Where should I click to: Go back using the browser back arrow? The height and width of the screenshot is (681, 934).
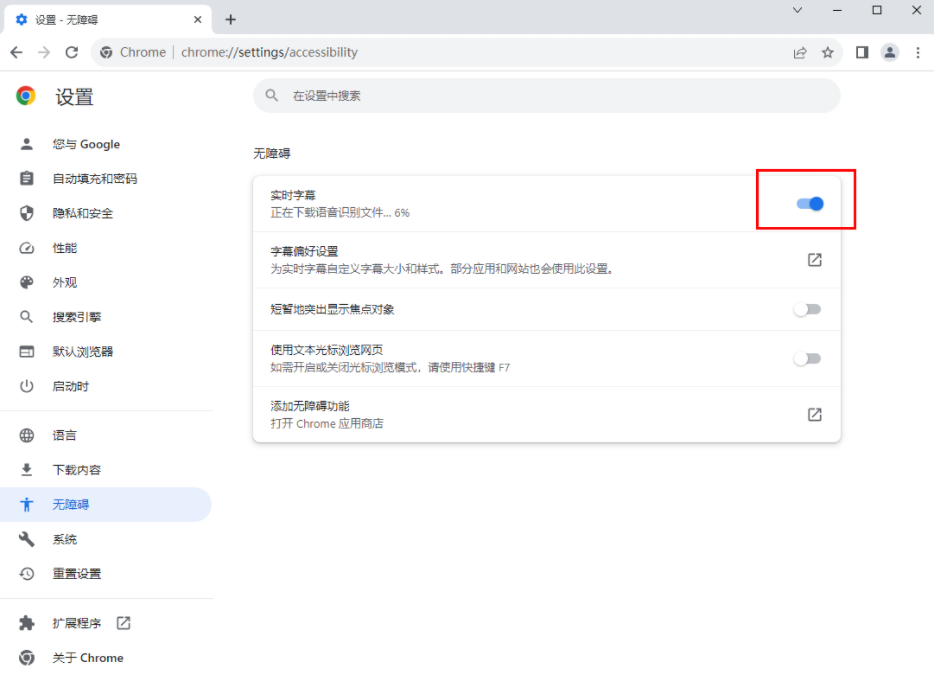point(17,52)
